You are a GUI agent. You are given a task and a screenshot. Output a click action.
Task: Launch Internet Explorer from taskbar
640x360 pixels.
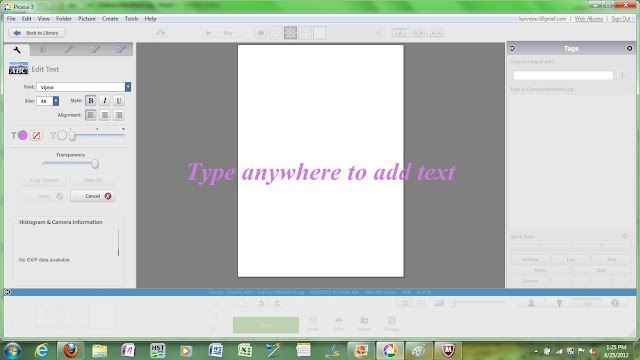pyautogui.click(x=42, y=351)
